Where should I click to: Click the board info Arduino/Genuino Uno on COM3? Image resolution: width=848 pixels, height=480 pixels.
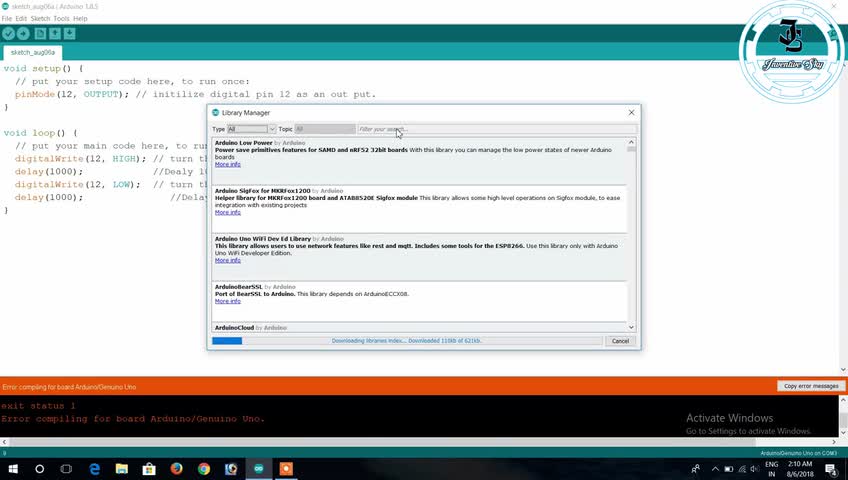point(798,453)
